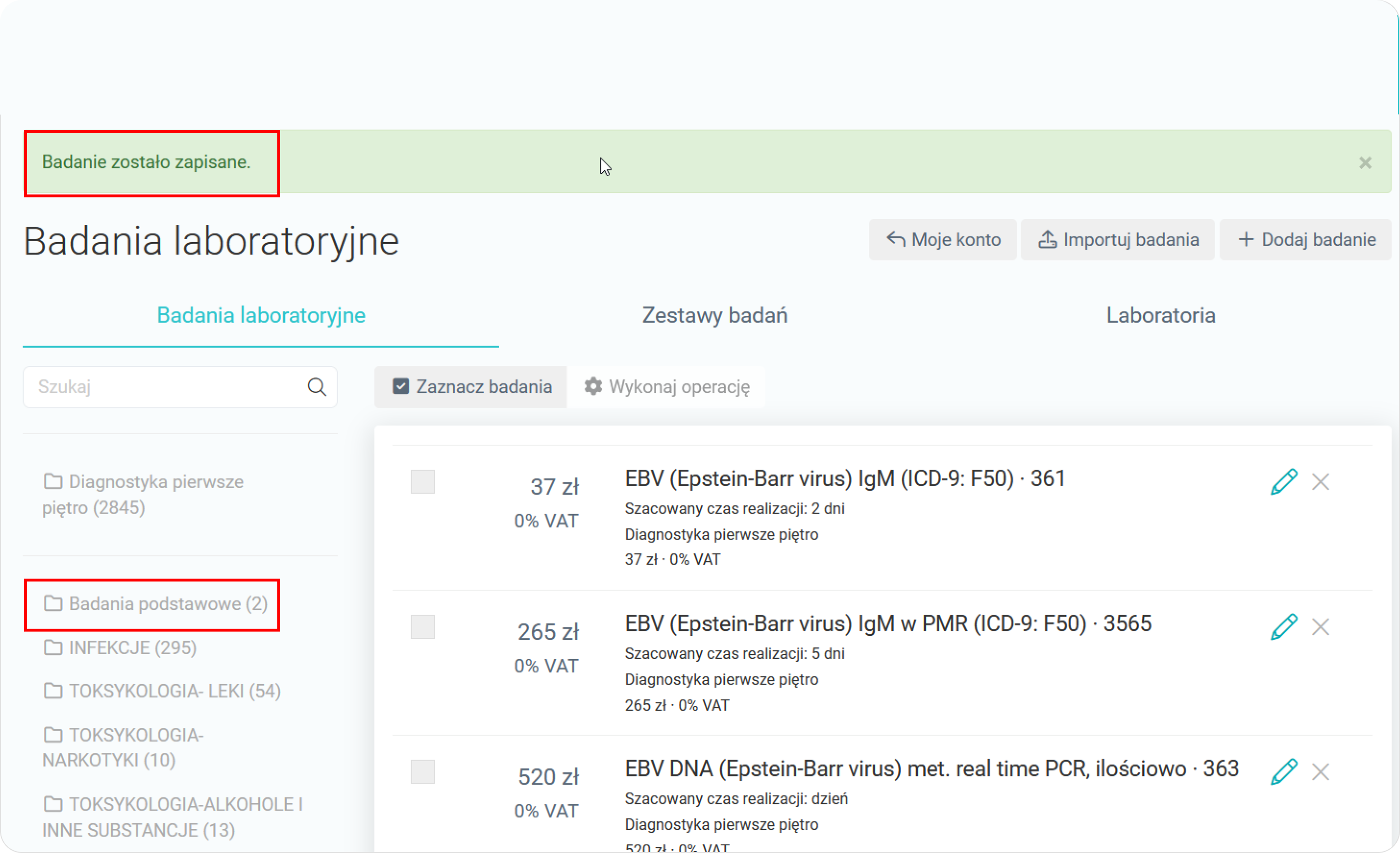Focus the Szukaj search field
Viewport: 1400px width, 853px height.
pos(165,387)
